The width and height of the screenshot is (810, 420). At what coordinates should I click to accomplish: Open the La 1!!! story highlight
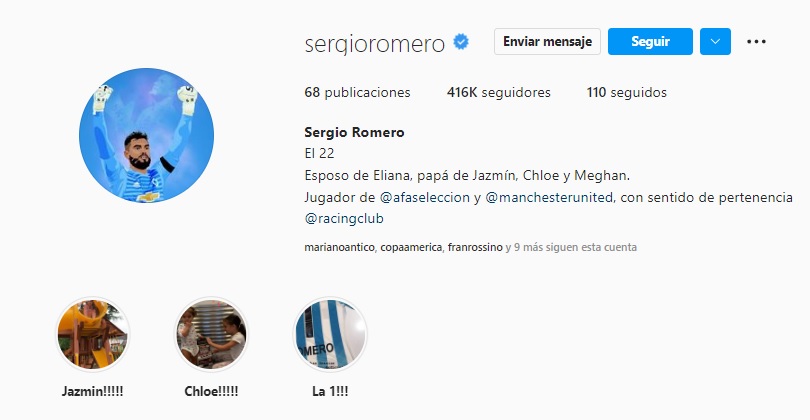pyautogui.click(x=330, y=334)
